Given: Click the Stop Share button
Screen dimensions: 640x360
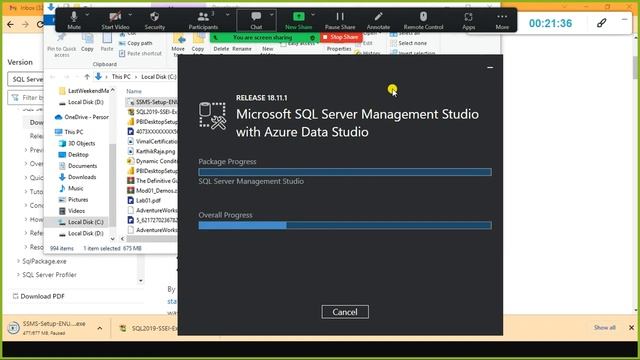Looking at the screenshot, I should click(x=341, y=37).
